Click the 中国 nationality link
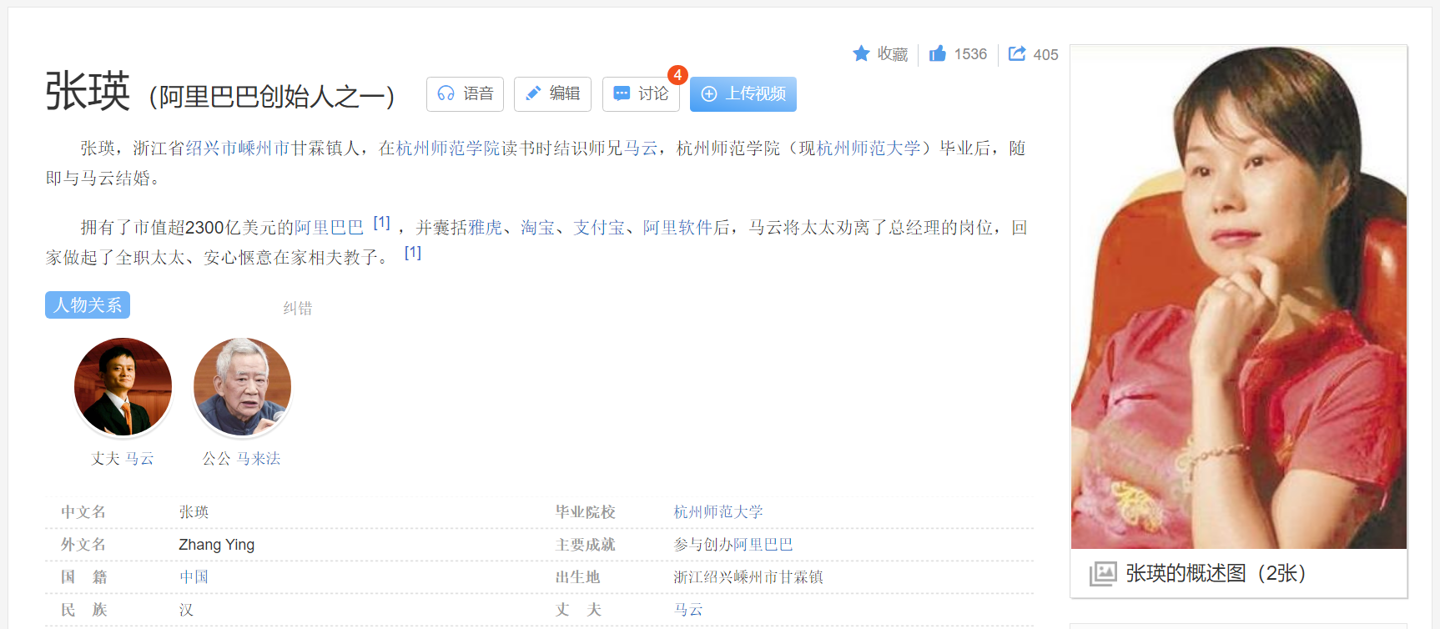Screen dimensions: 1440x629 point(194,577)
